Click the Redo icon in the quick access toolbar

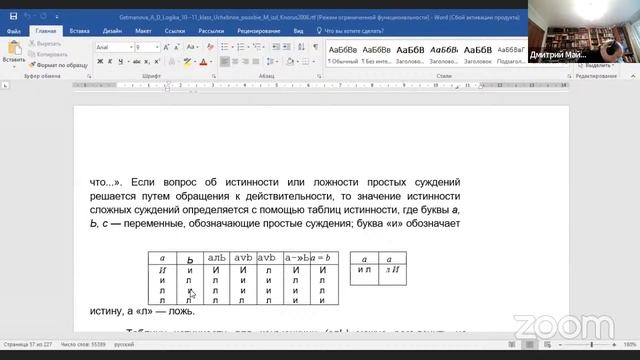coord(43,16)
